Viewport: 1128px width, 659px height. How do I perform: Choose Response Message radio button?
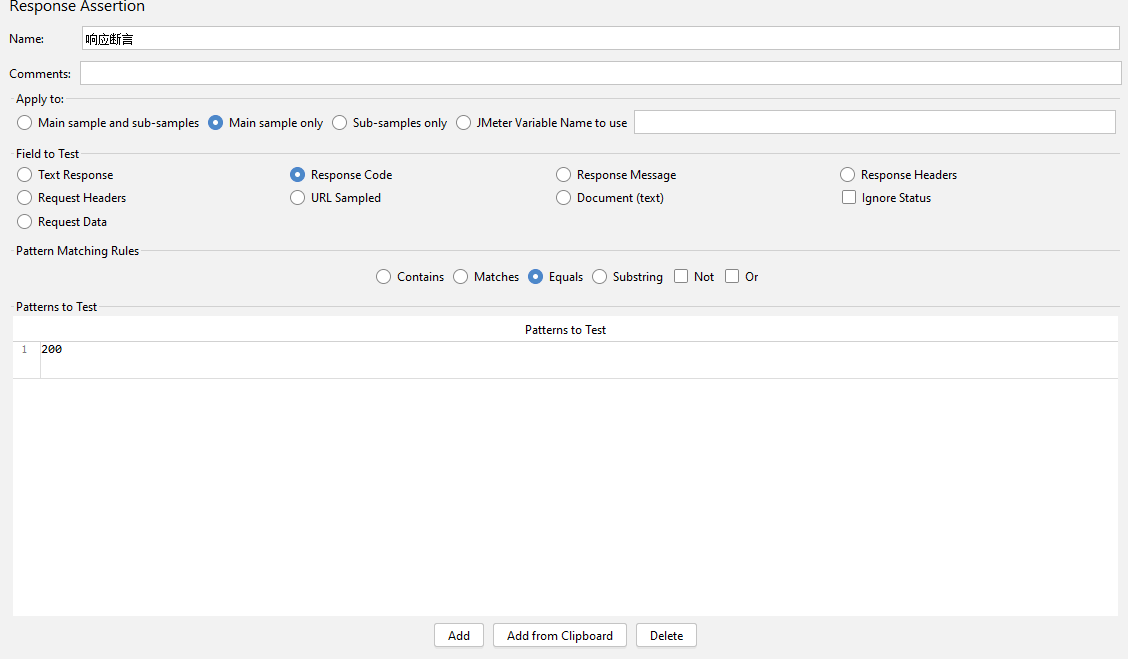(563, 175)
